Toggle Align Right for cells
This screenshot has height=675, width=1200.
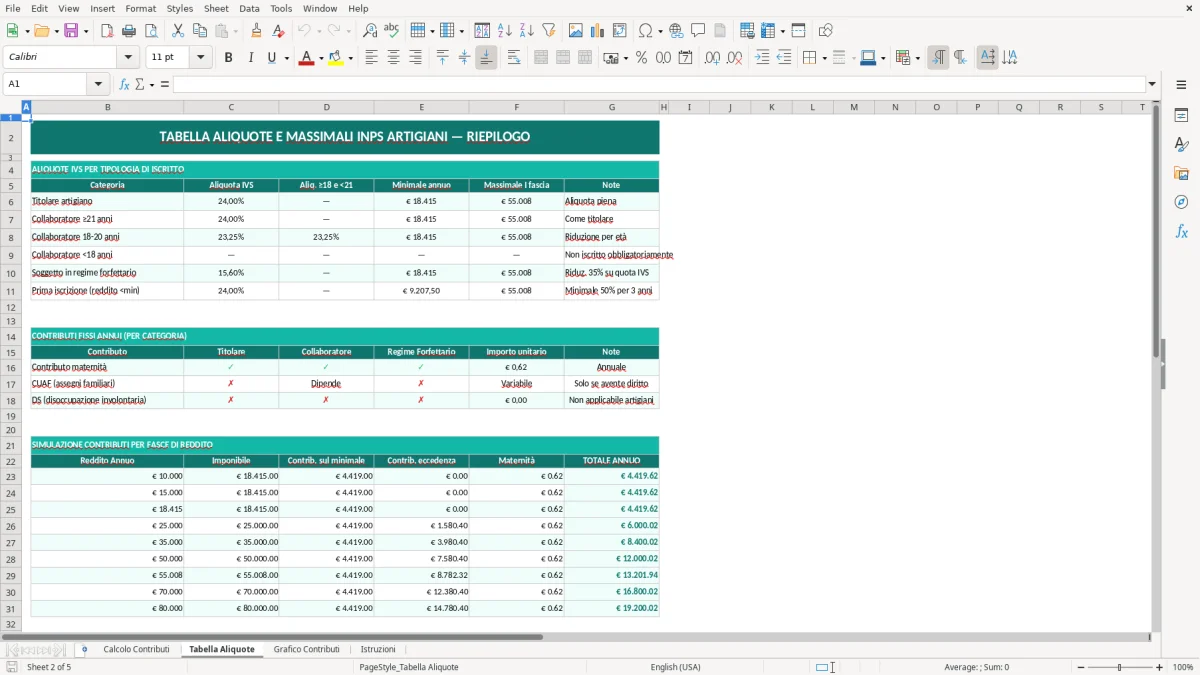pyautogui.click(x=415, y=58)
